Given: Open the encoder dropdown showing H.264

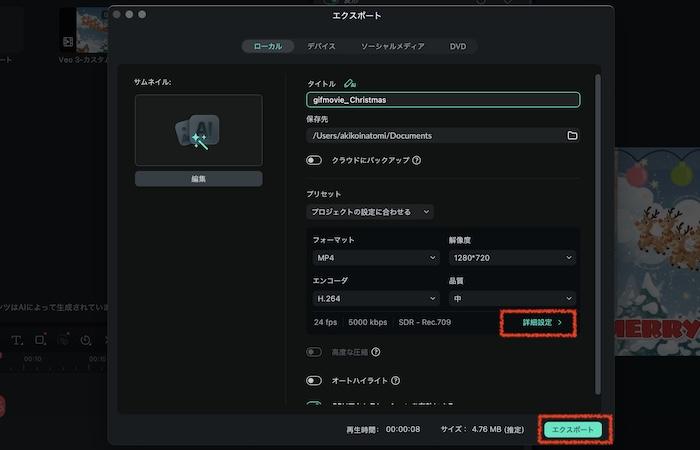Looking at the screenshot, I should point(376,299).
